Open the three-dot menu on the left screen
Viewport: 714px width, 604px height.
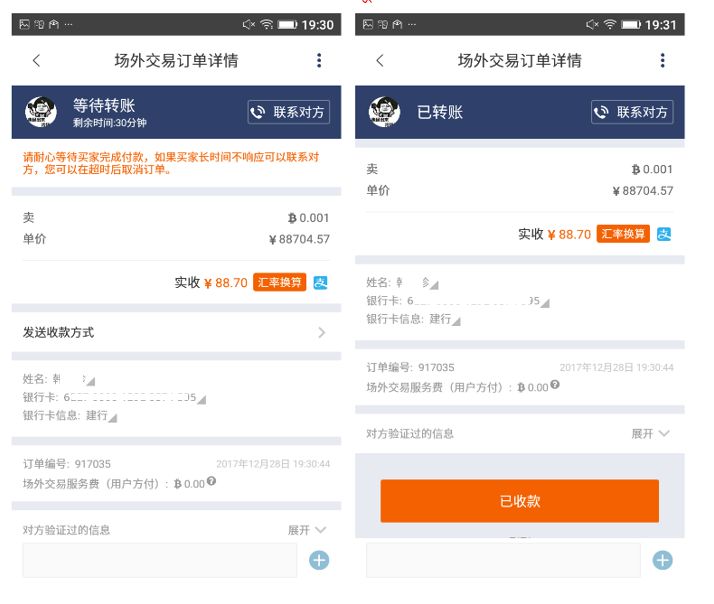(x=319, y=60)
